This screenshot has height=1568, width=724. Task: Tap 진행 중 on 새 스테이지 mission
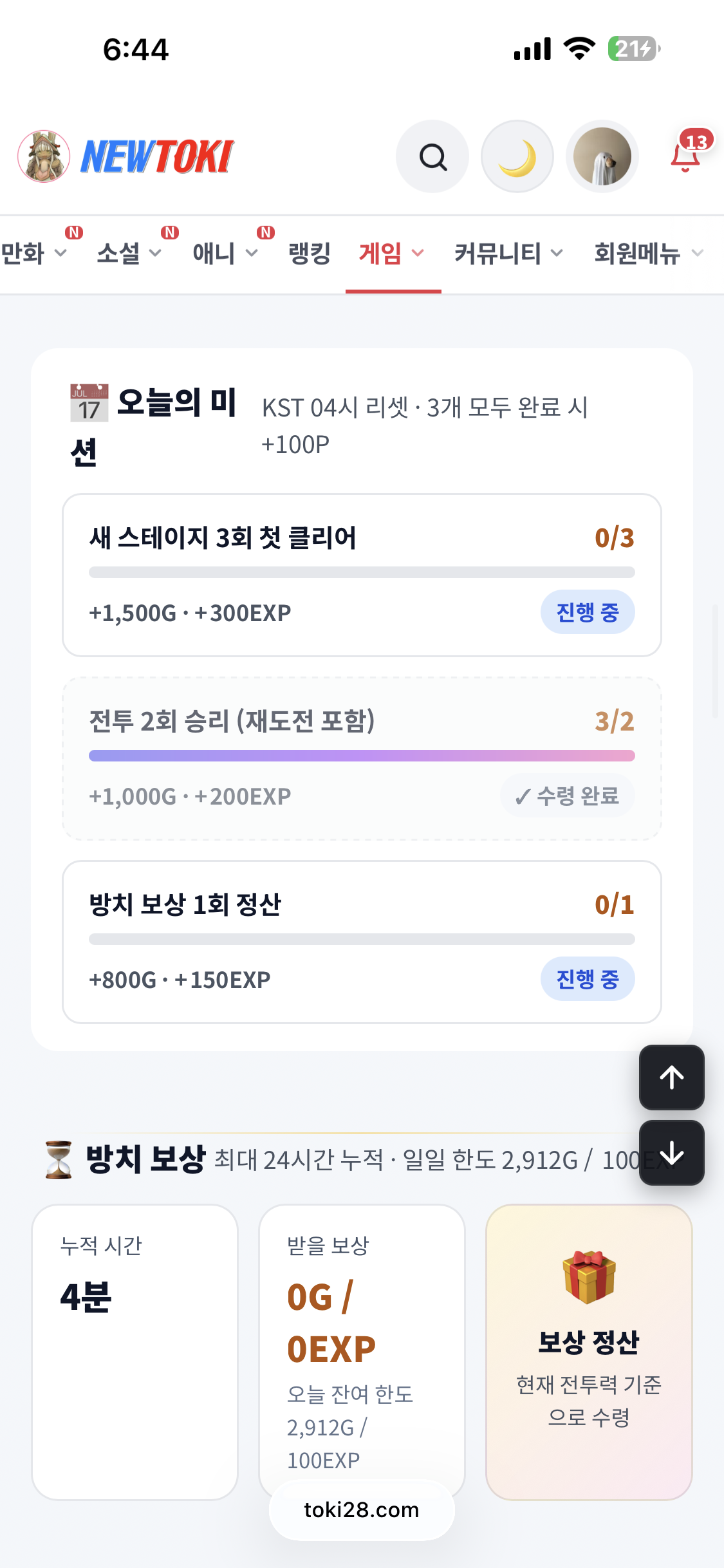coord(588,612)
